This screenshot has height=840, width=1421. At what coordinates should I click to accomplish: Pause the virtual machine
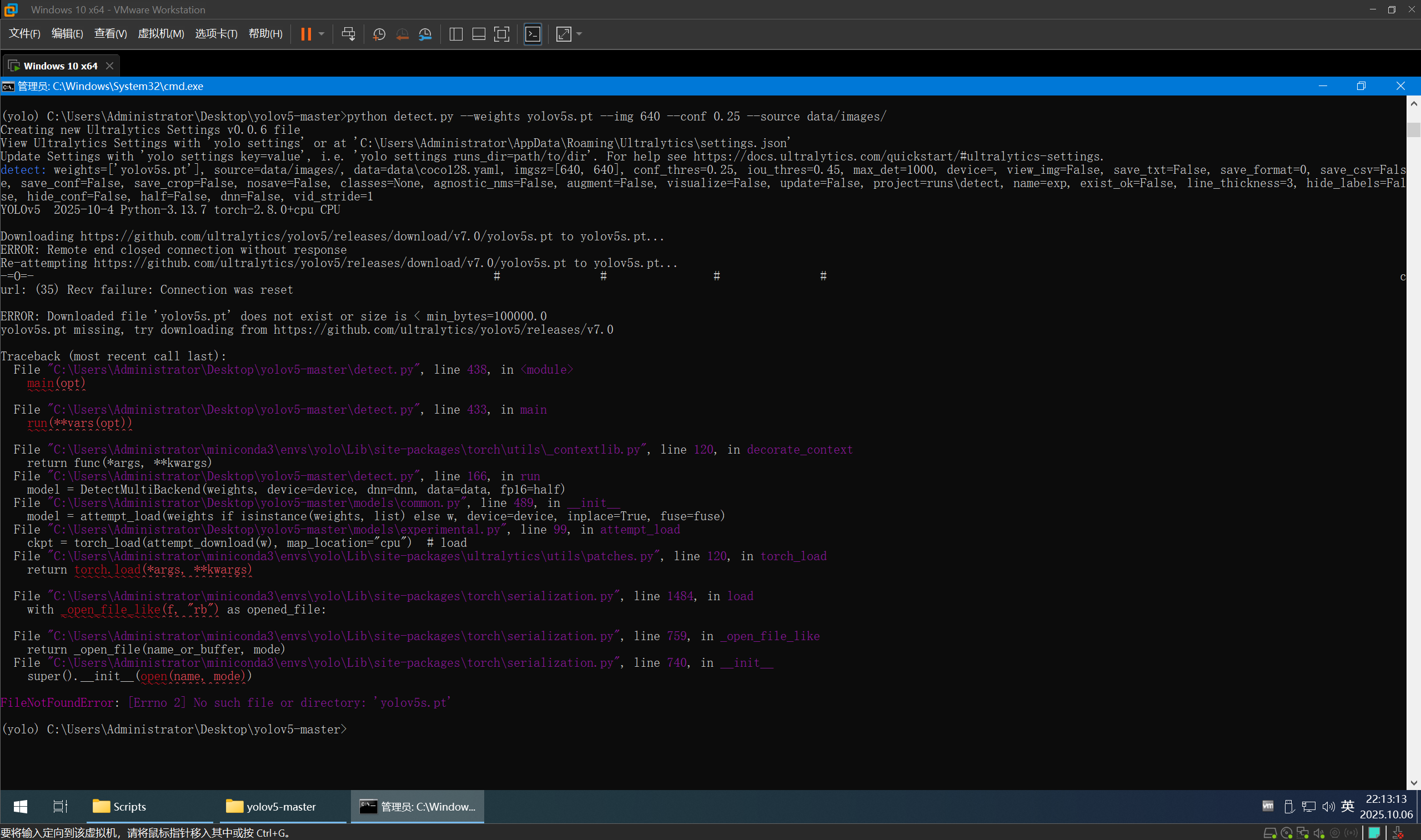click(306, 34)
